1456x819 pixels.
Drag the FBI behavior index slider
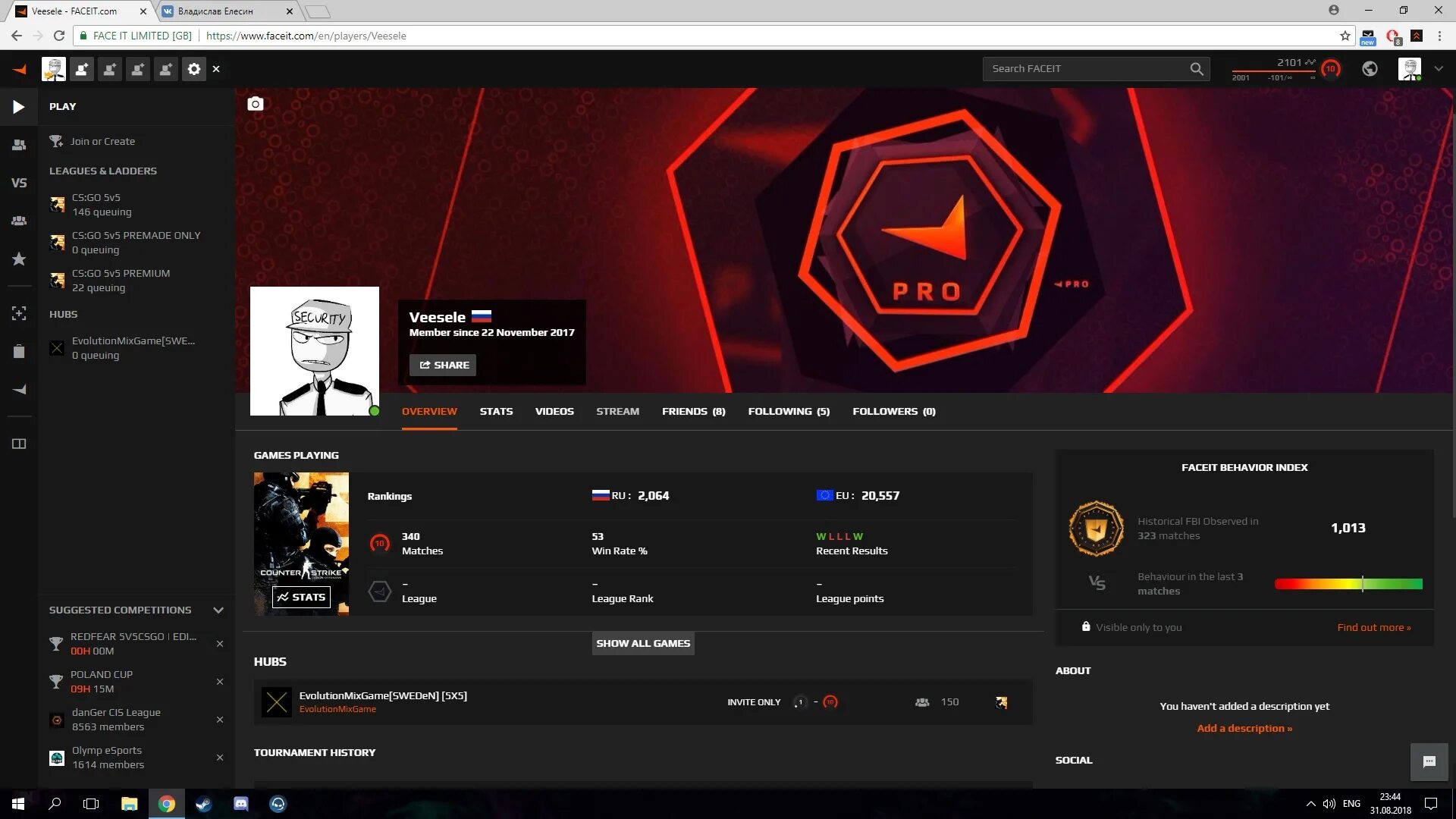(1362, 584)
